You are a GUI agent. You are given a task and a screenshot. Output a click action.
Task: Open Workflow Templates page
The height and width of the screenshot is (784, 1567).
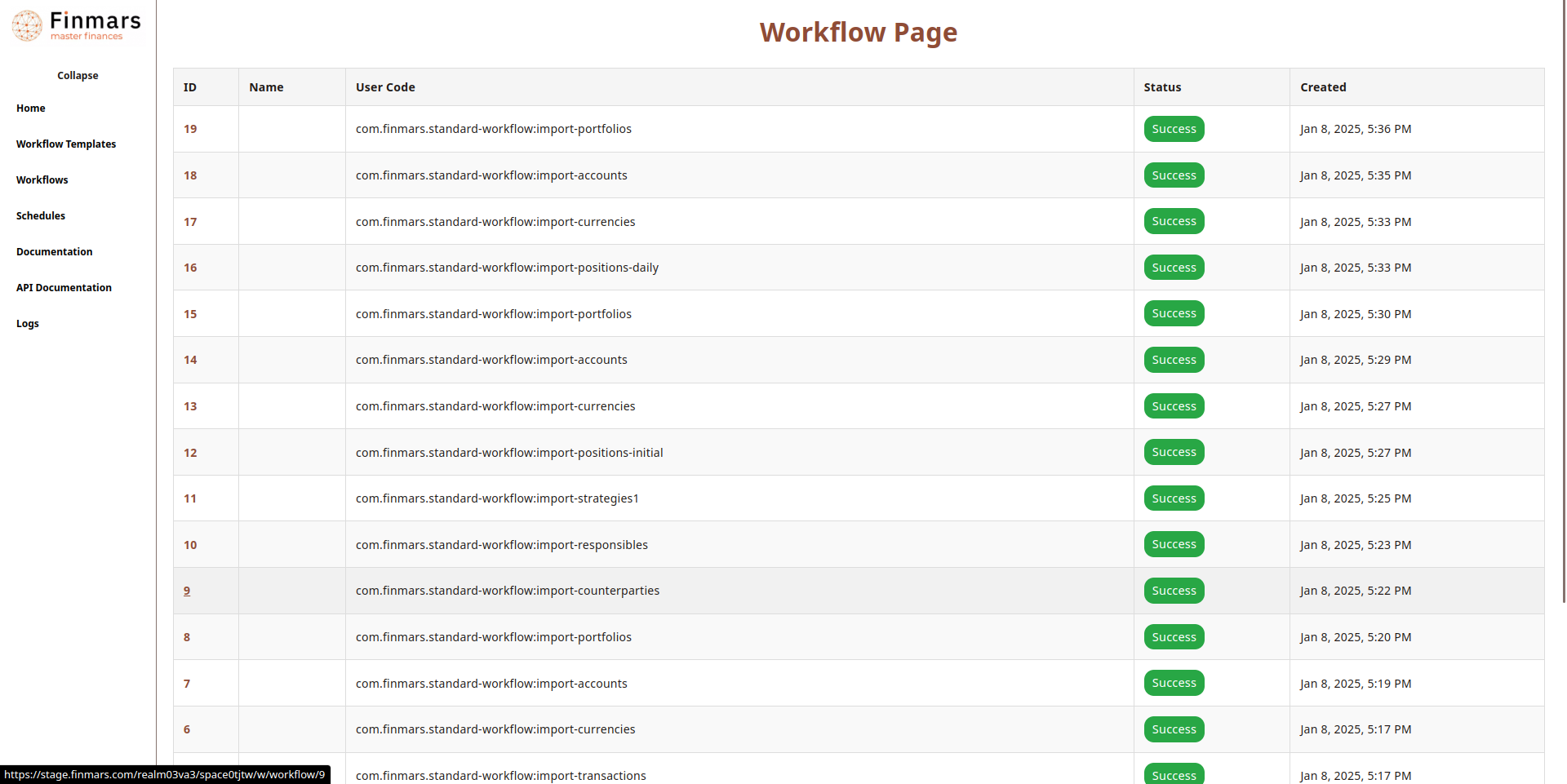click(x=66, y=144)
